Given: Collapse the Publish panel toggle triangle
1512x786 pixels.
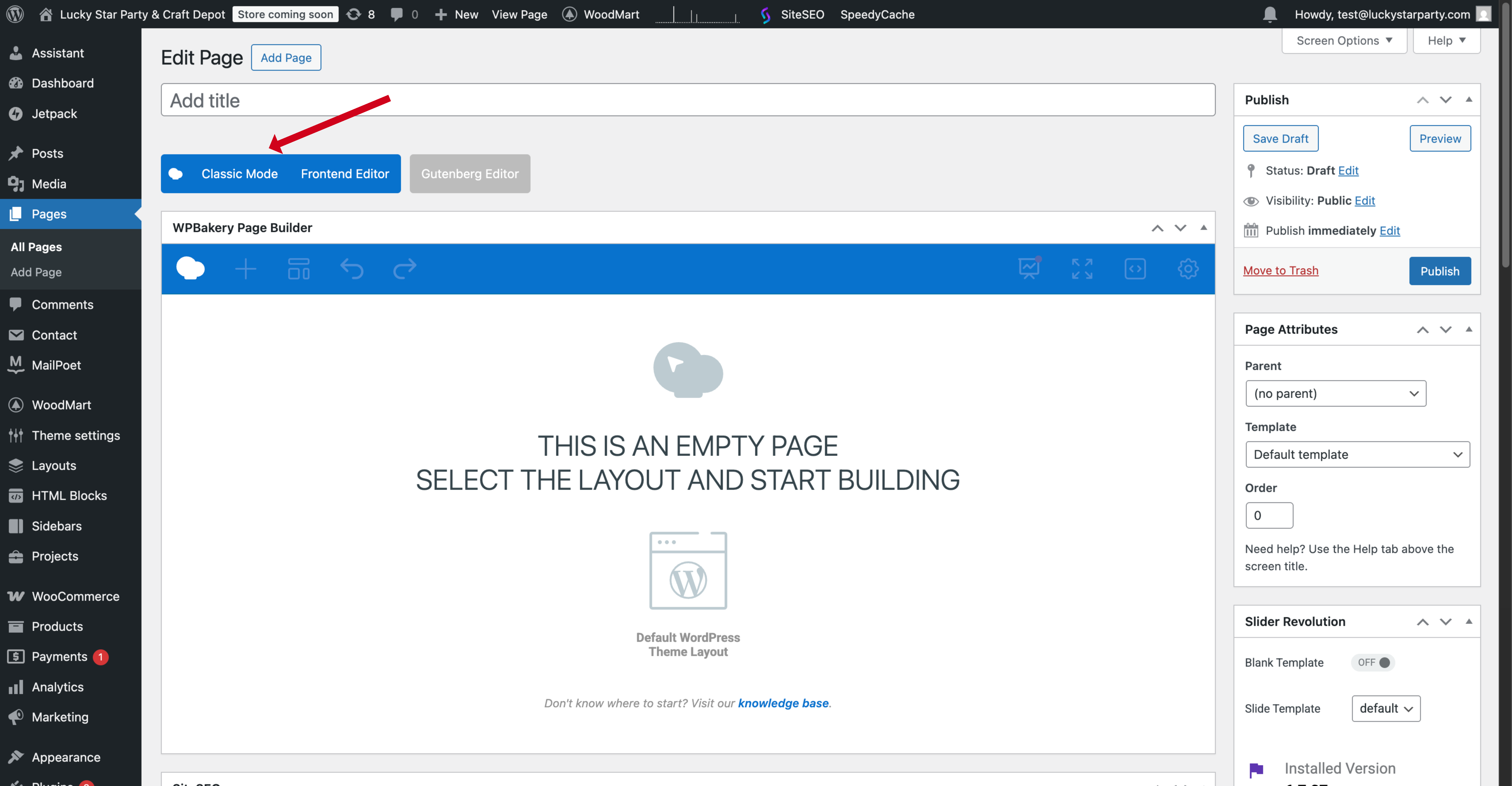Looking at the screenshot, I should 1469,100.
